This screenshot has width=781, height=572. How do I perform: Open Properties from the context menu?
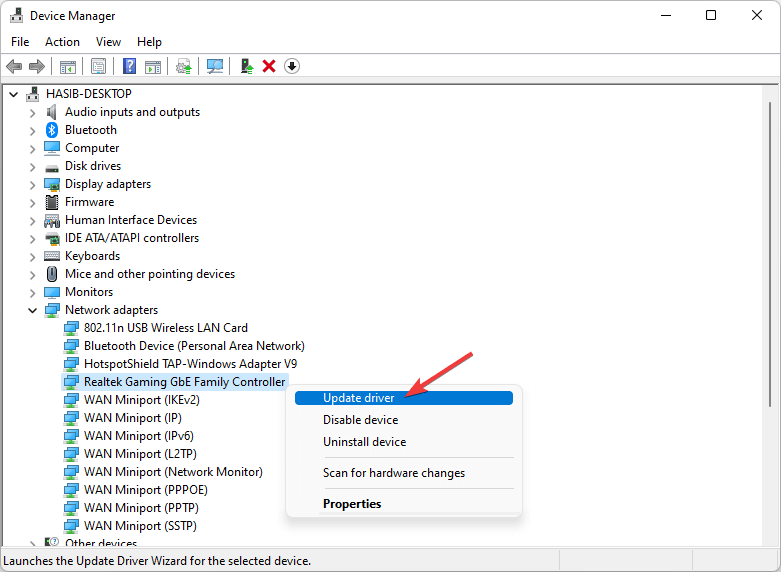tap(352, 504)
